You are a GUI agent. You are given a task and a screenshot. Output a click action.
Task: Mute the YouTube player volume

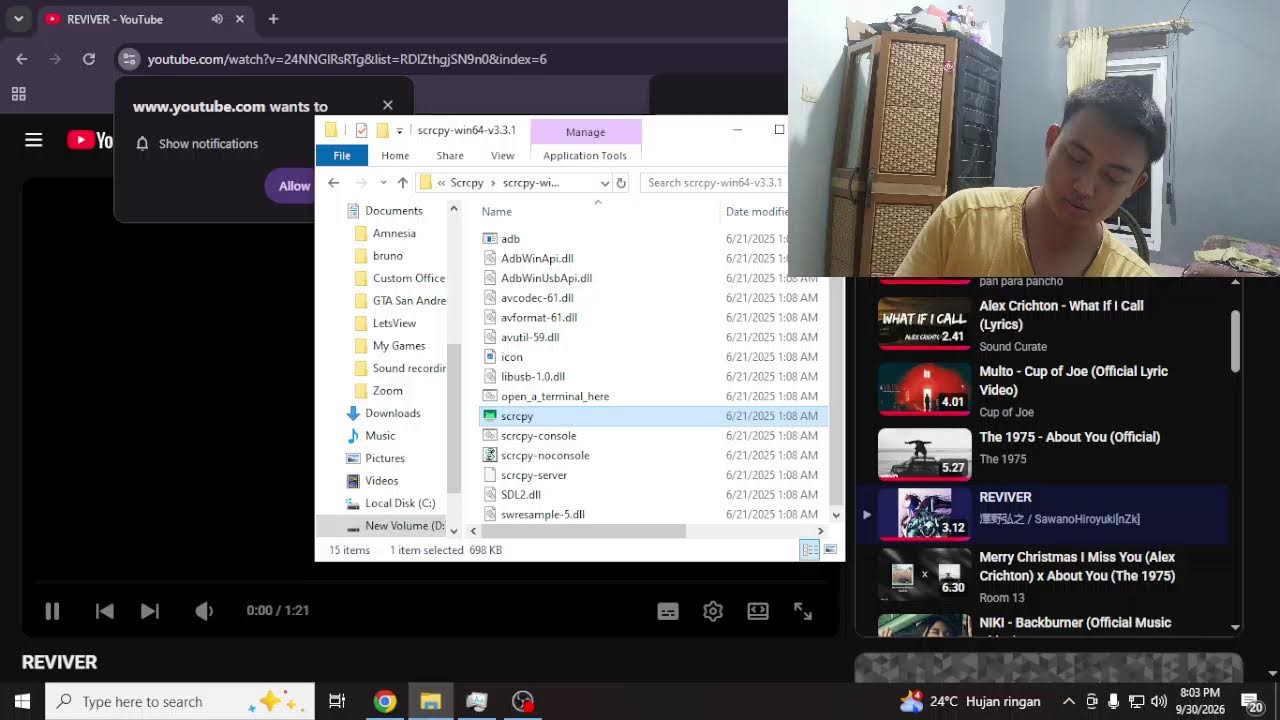click(204, 611)
